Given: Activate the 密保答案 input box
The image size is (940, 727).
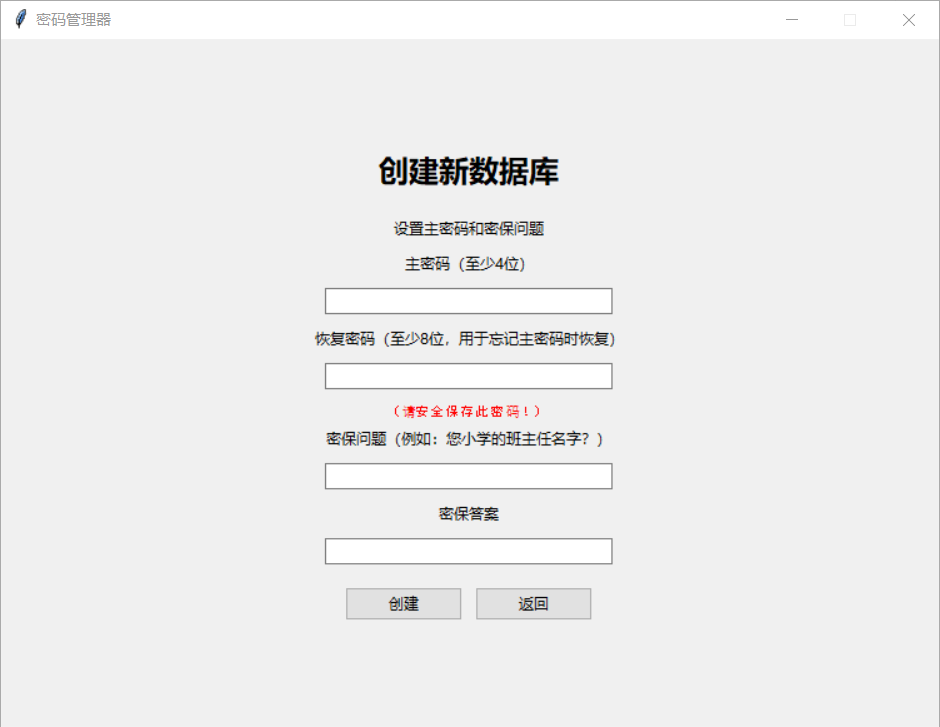Looking at the screenshot, I should coord(468,551).
